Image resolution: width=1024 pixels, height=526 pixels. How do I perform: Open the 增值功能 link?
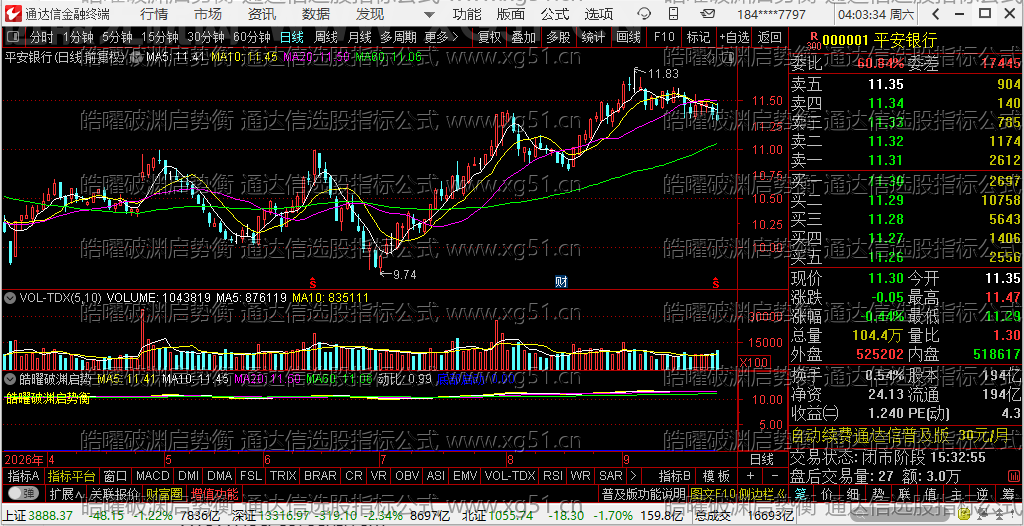pos(215,493)
